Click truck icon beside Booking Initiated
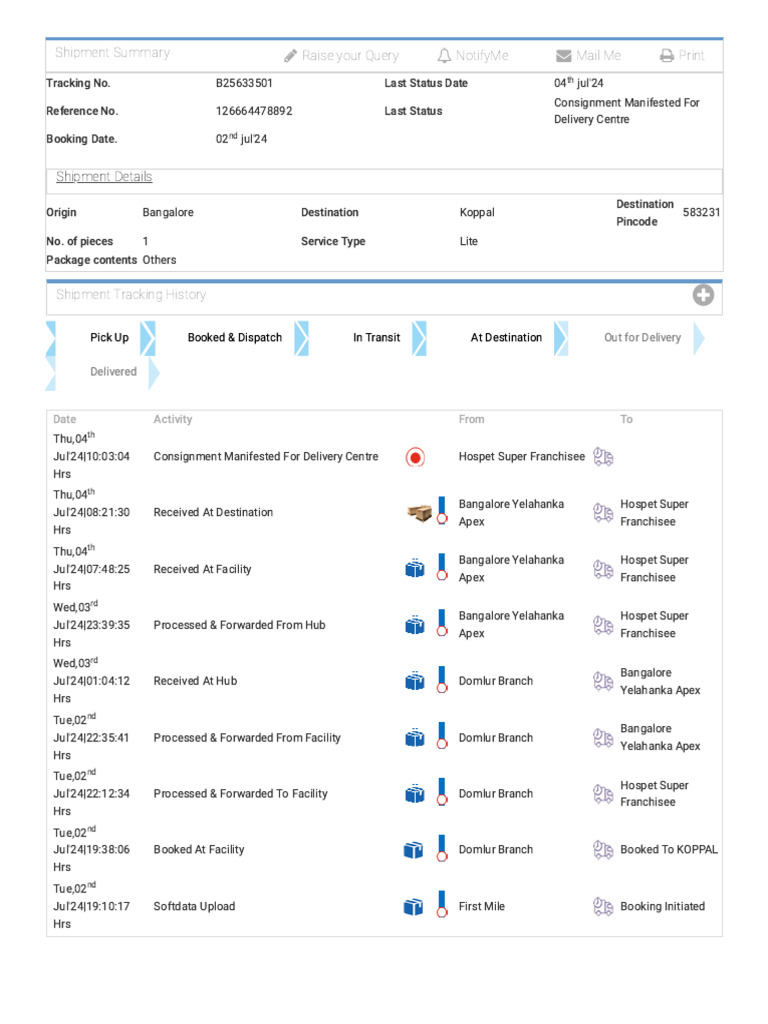The width and height of the screenshot is (768, 1024). pos(602,907)
